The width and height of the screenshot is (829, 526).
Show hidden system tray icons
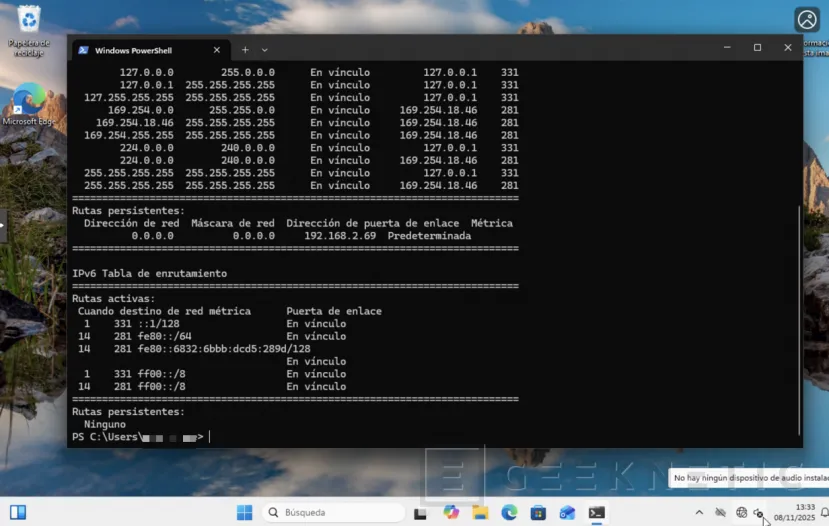(x=699, y=512)
